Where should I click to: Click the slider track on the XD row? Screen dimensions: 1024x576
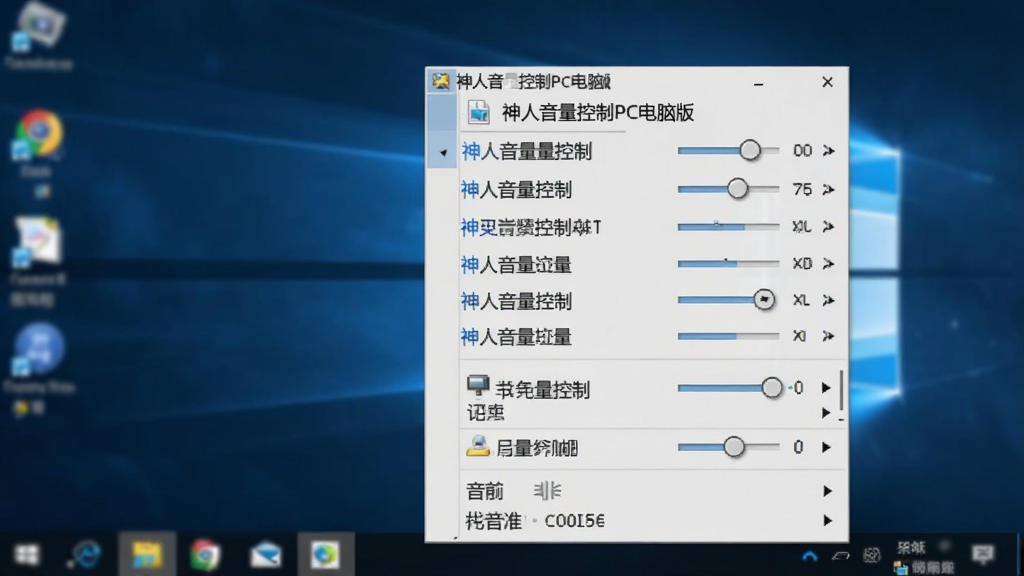pos(728,264)
